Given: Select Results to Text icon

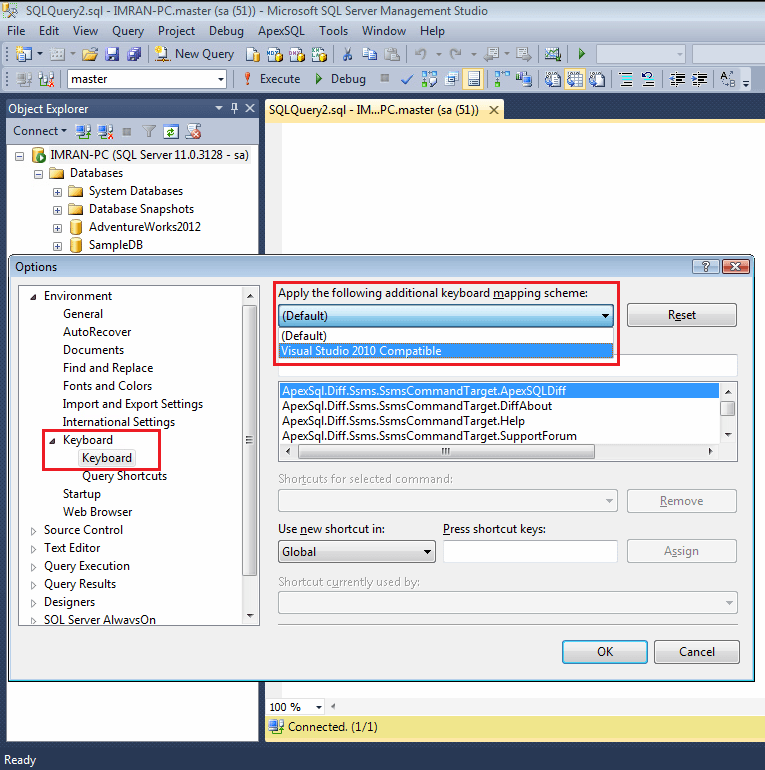Looking at the screenshot, I should pyautogui.click(x=553, y=79).
